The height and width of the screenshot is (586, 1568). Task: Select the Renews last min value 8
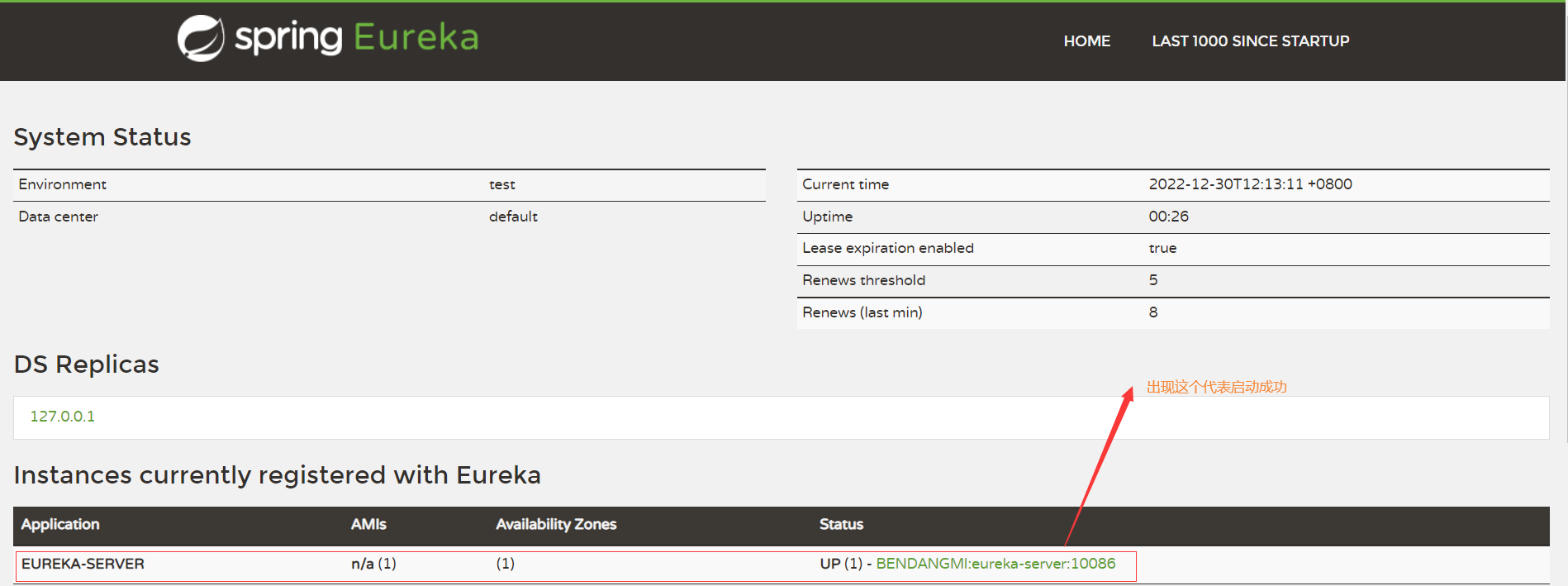point(1153,312)
